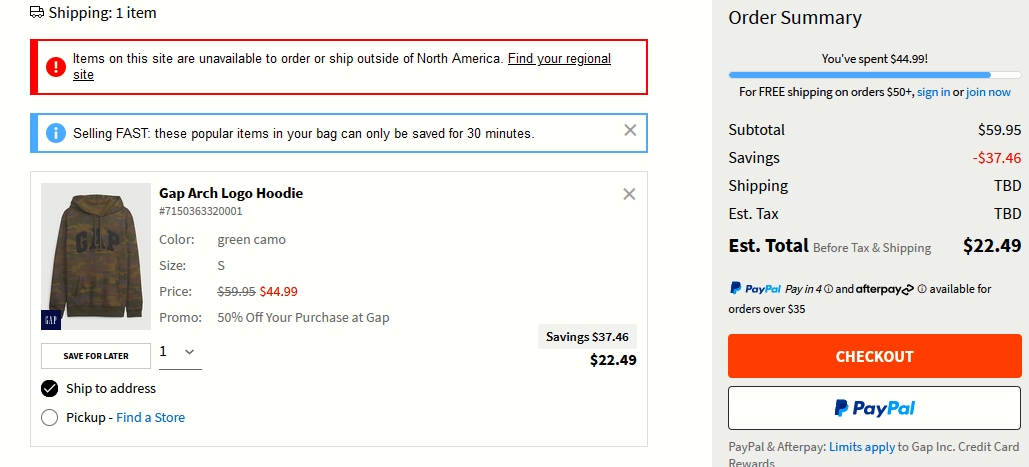The image size is (1029, 467).
Task: Open the camo hoodie product thumbnail
Action: [x=96, y=256]
